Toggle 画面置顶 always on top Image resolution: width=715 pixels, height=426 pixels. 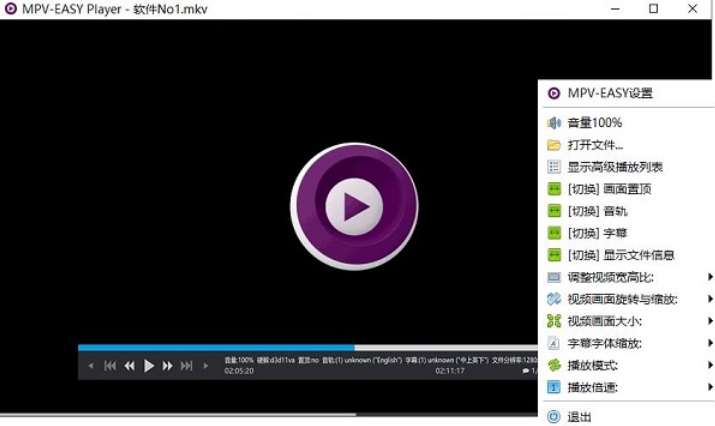(610, 189)
